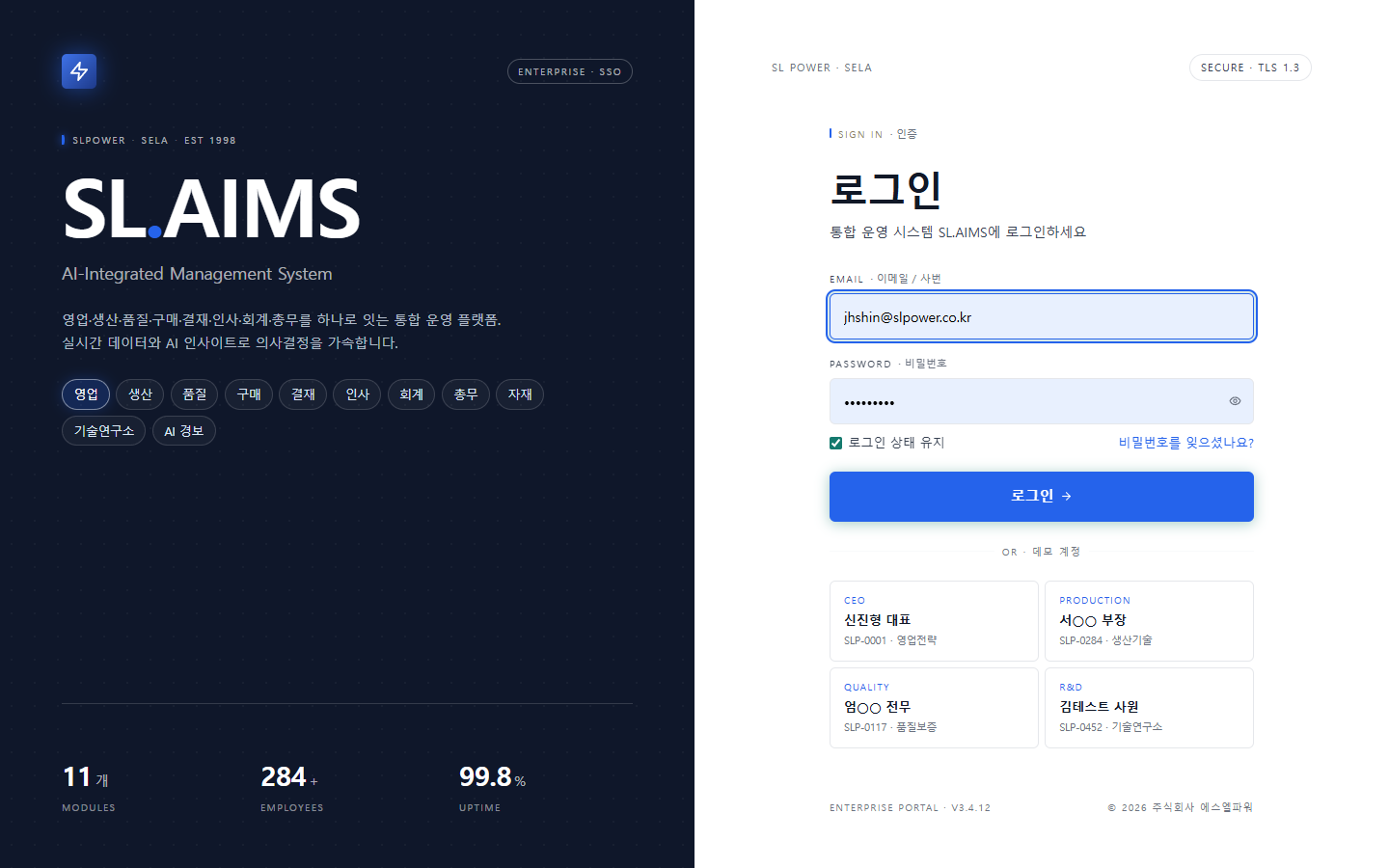Click the SLPOWER · SELA · EST 1998 tagline
Viewport: 1389px width, 868px height.
pyautogui.click(x=150, y=141)
